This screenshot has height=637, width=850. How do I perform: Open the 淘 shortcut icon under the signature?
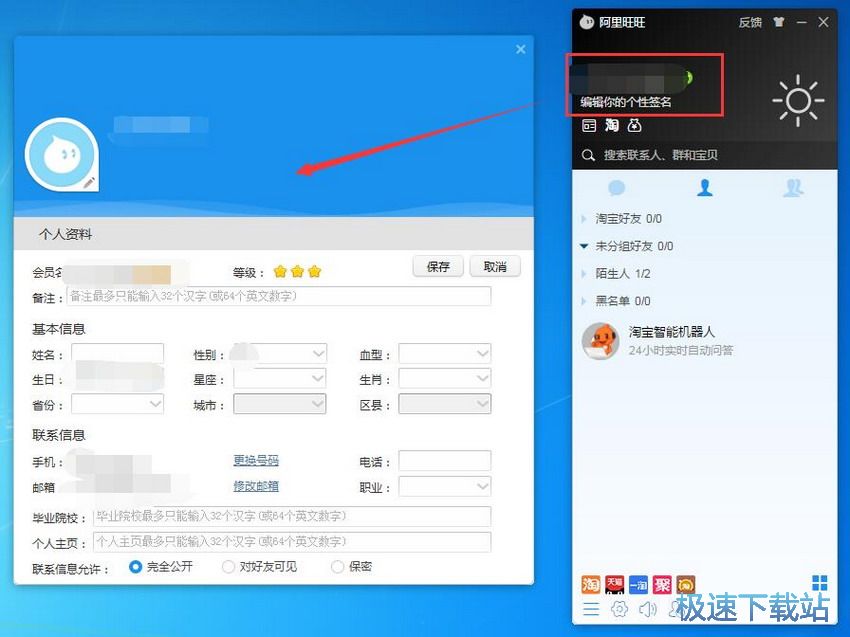tap(612, 125)
